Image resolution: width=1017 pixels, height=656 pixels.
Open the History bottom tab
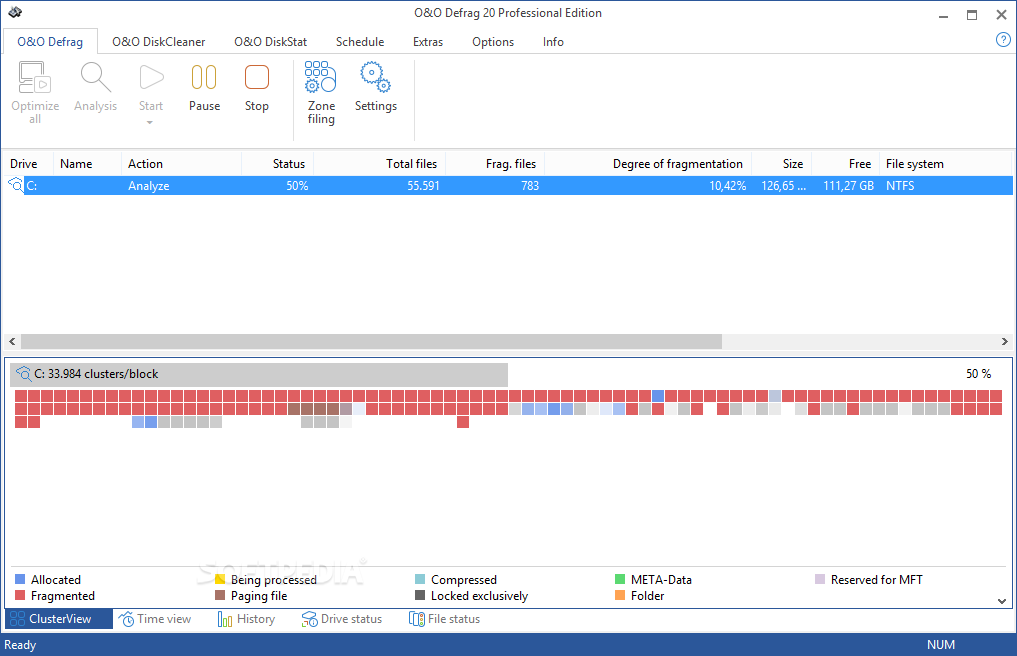point(246,619)
